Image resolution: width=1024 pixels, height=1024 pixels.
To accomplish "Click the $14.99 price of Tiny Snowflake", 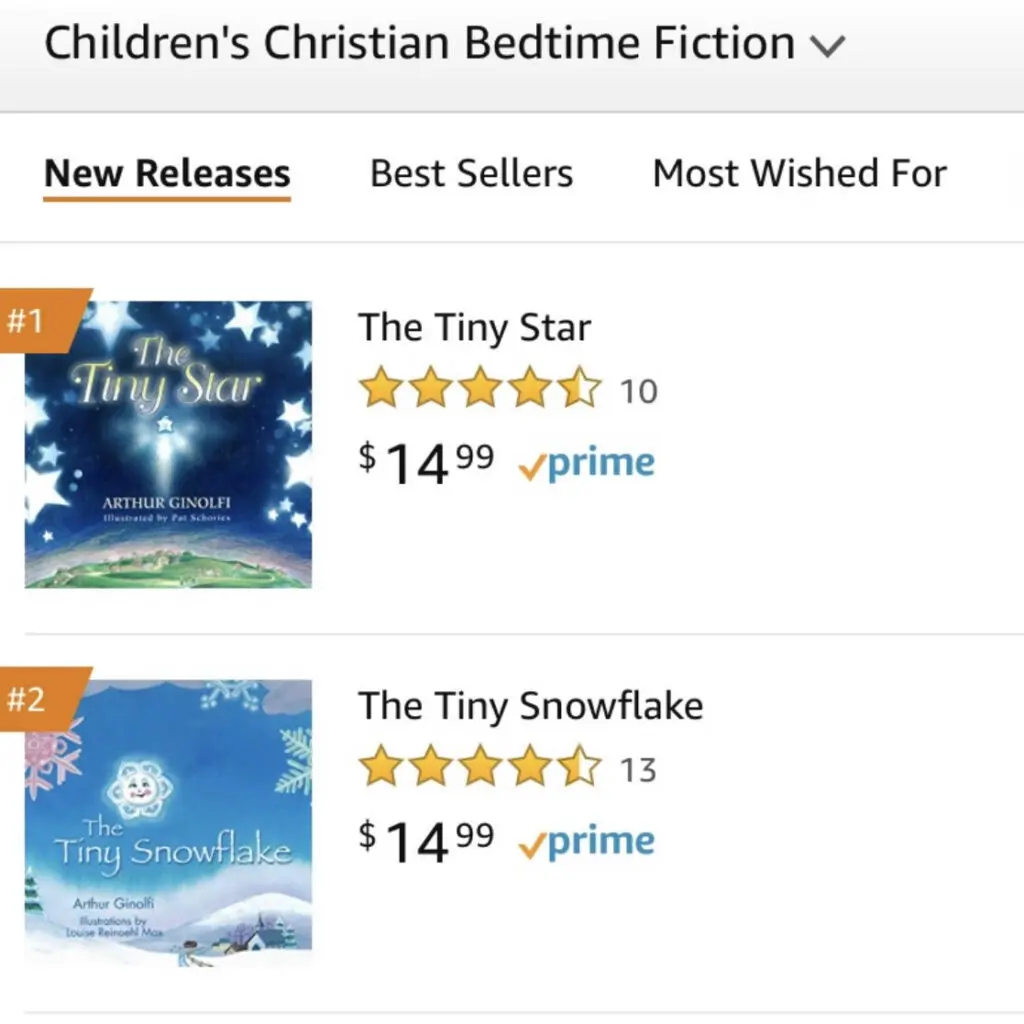I will pyautogui.click(x=426, y=841).
